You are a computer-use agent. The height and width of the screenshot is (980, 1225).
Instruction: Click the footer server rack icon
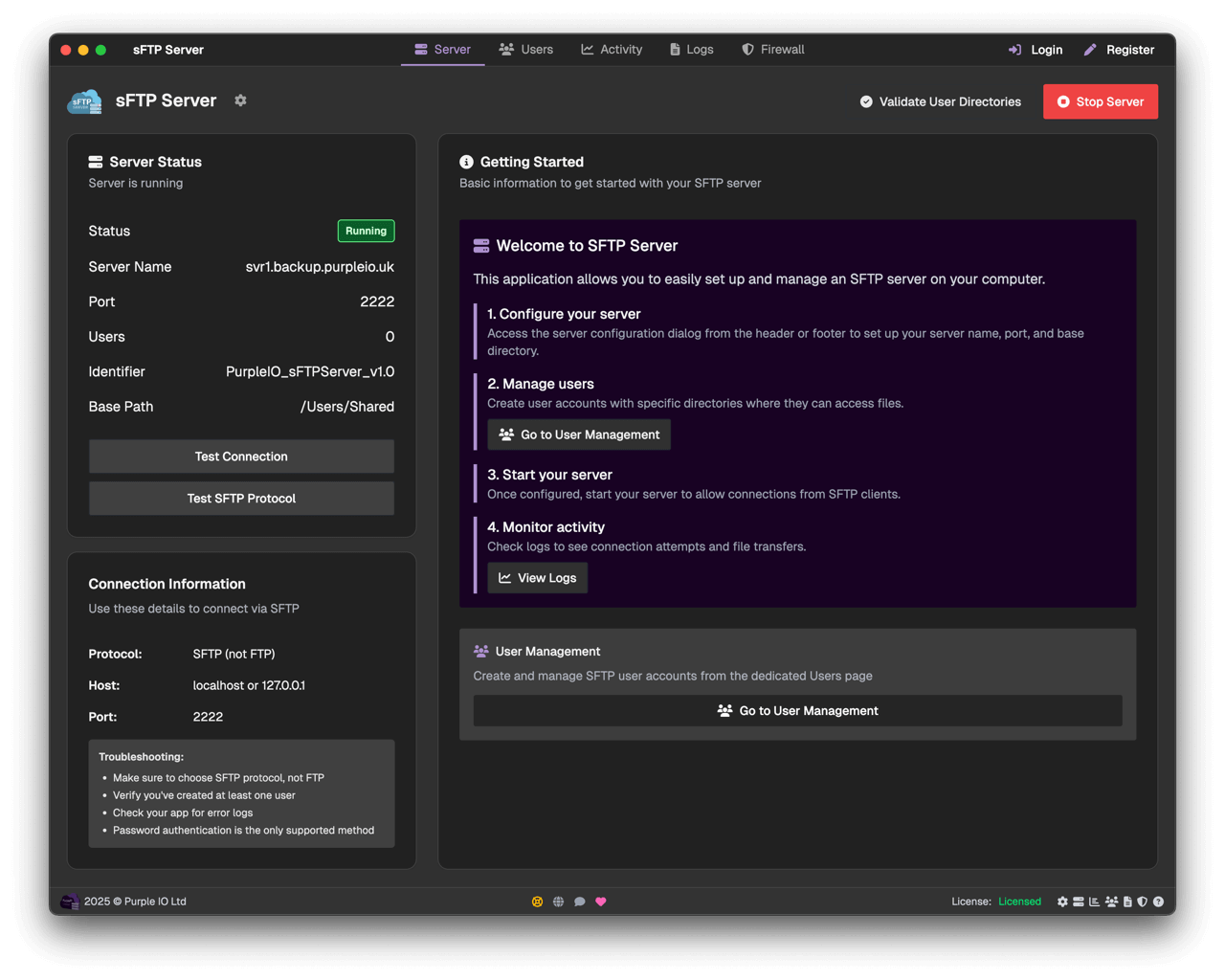[1079, 902]
